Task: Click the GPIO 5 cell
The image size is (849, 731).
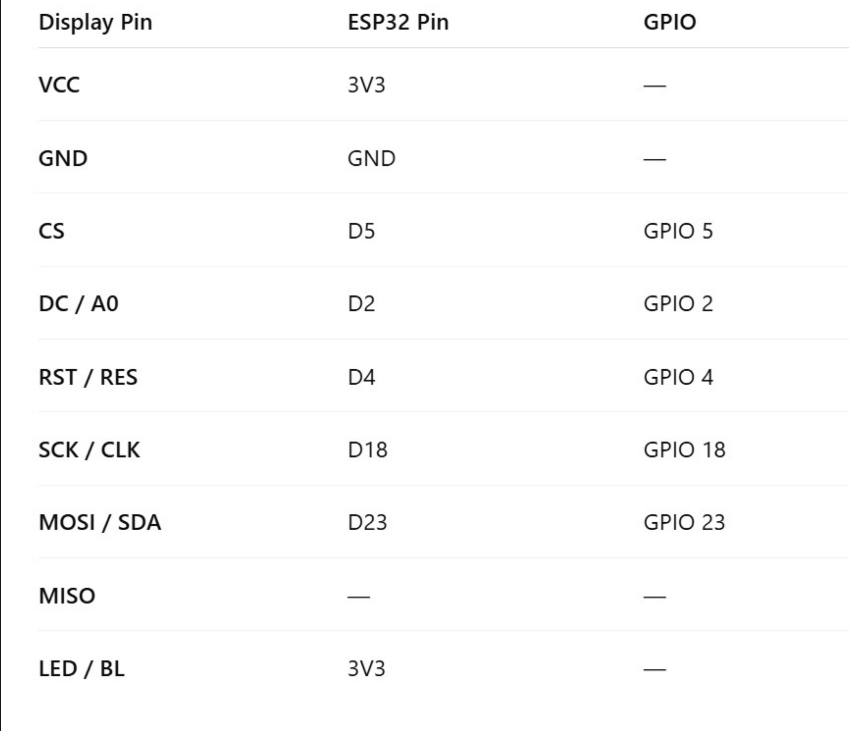Action: [678, 231]
